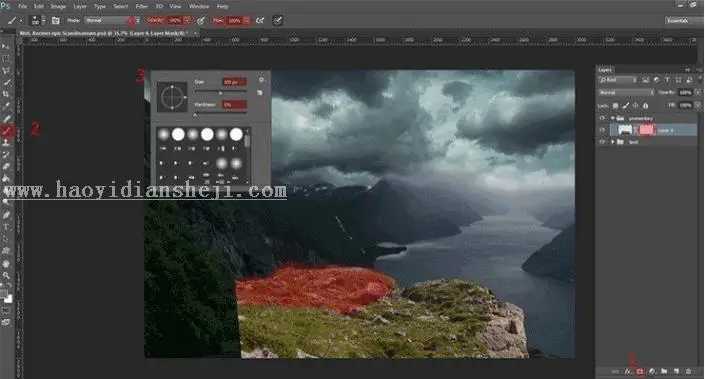Open the Filter menu
Viewport: 705px width, 379px height.
pyautogui.click(x=142, y=6)
